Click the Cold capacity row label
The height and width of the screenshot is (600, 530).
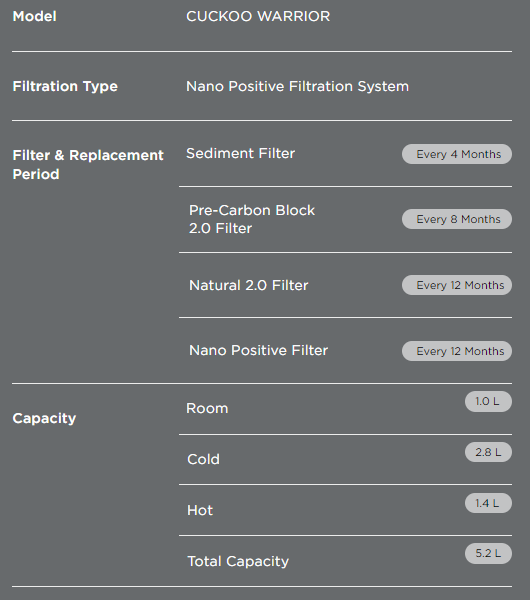click(203, 459)
